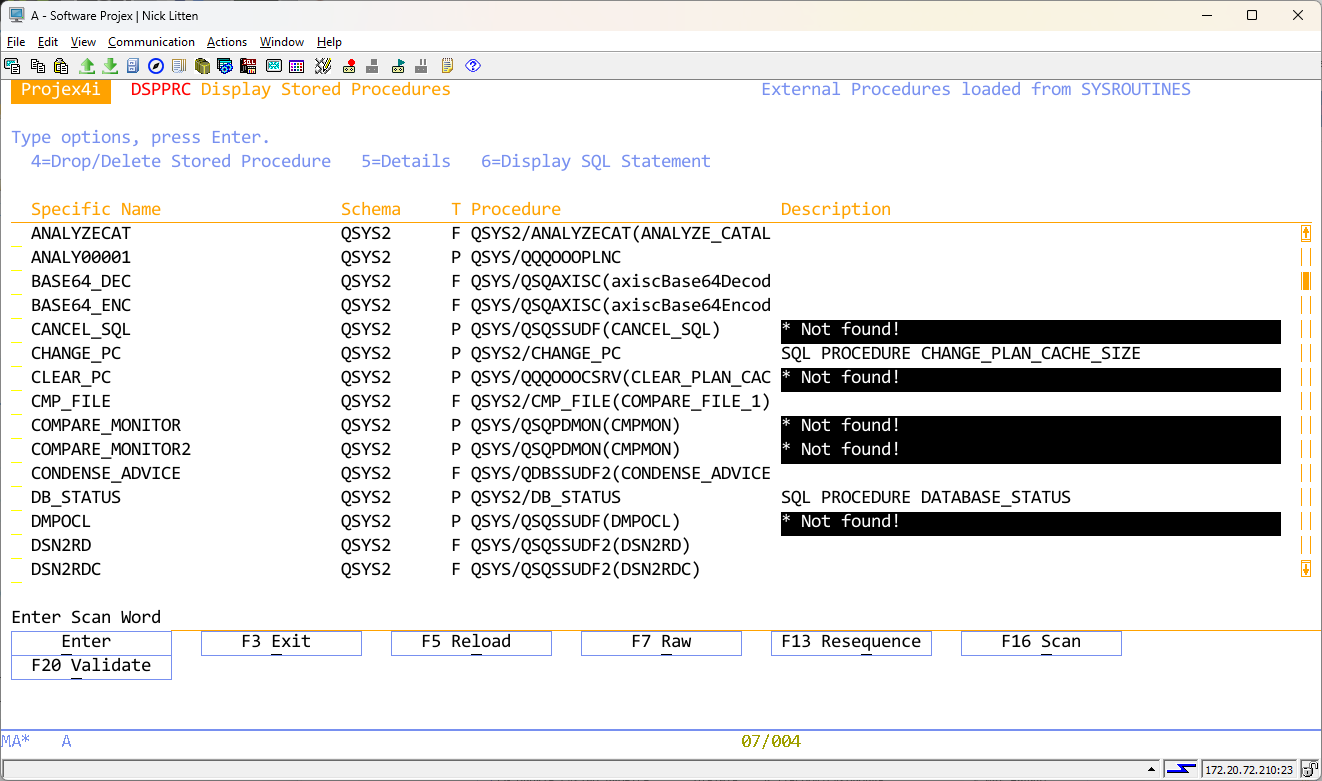The image size is (1322, 781).
Task: Click the QSYS/QQQOOOPLNC procedure text
Action: pos(546,257)
